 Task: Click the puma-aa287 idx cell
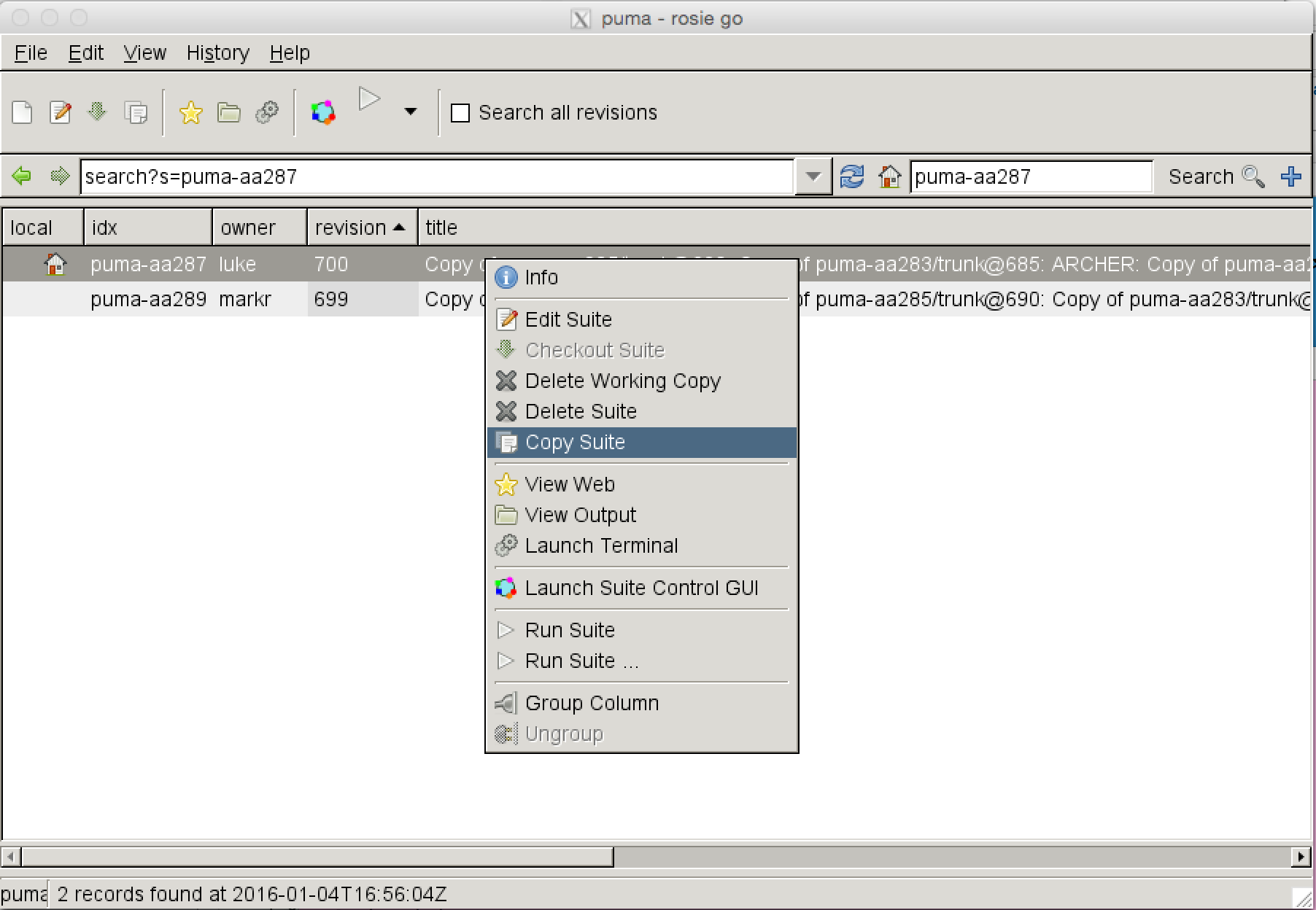pyautogui.click(x=148, y=264)
